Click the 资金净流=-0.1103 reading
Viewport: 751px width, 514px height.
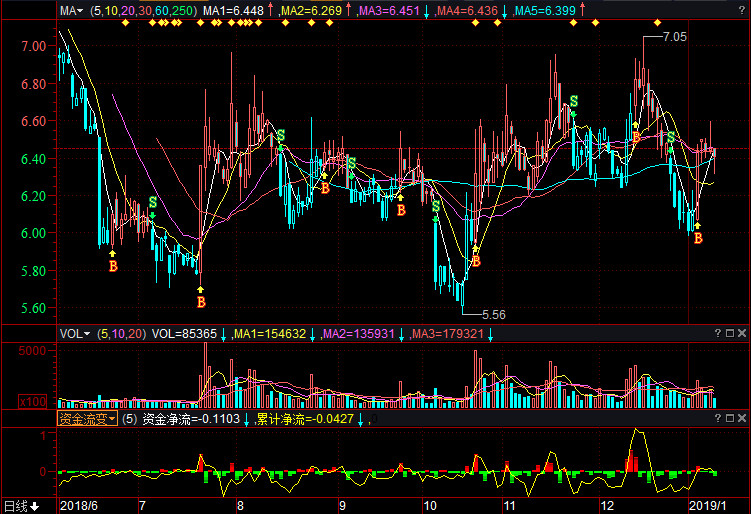click(191, 419)
